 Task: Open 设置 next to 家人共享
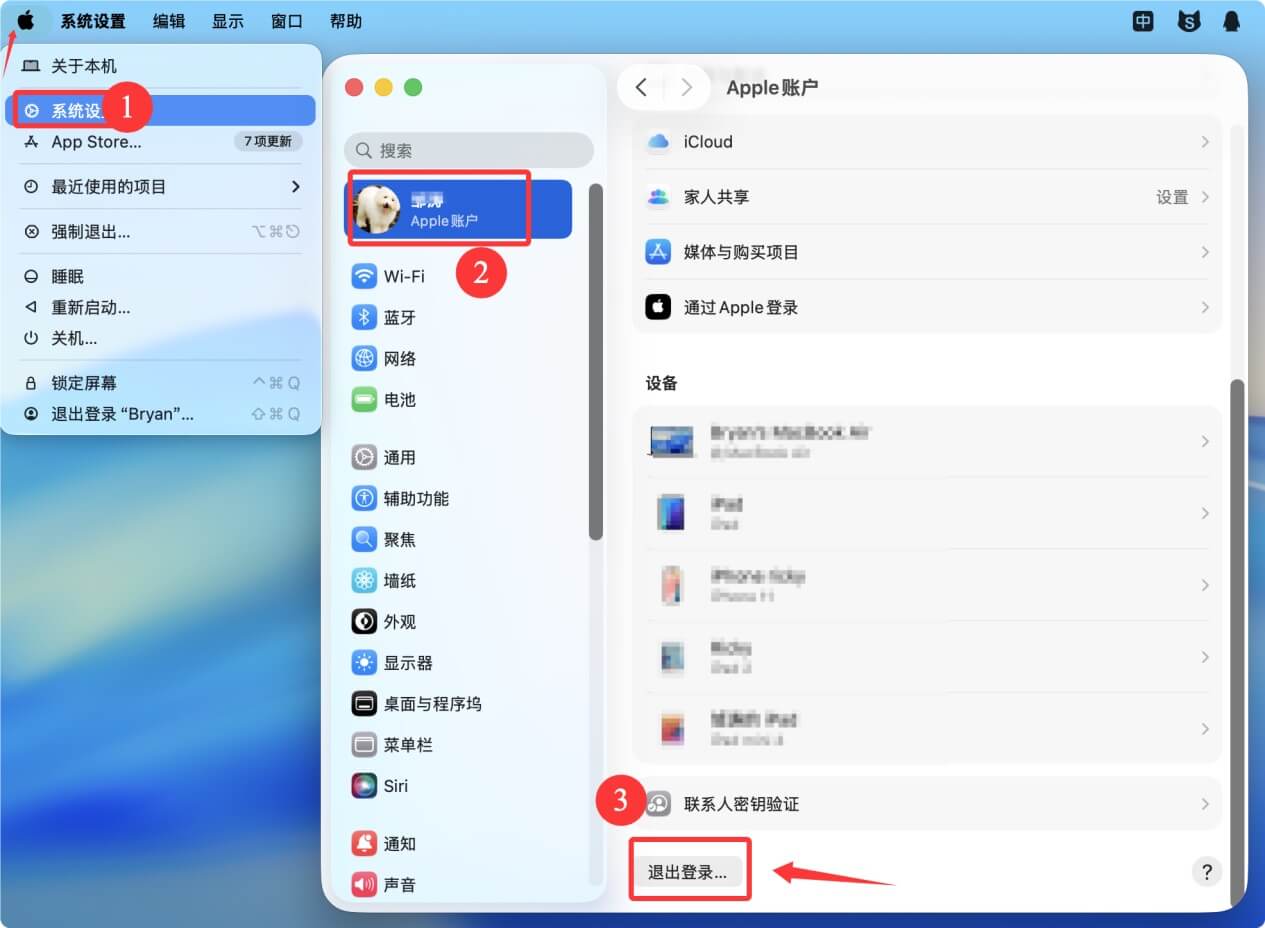1171,197
